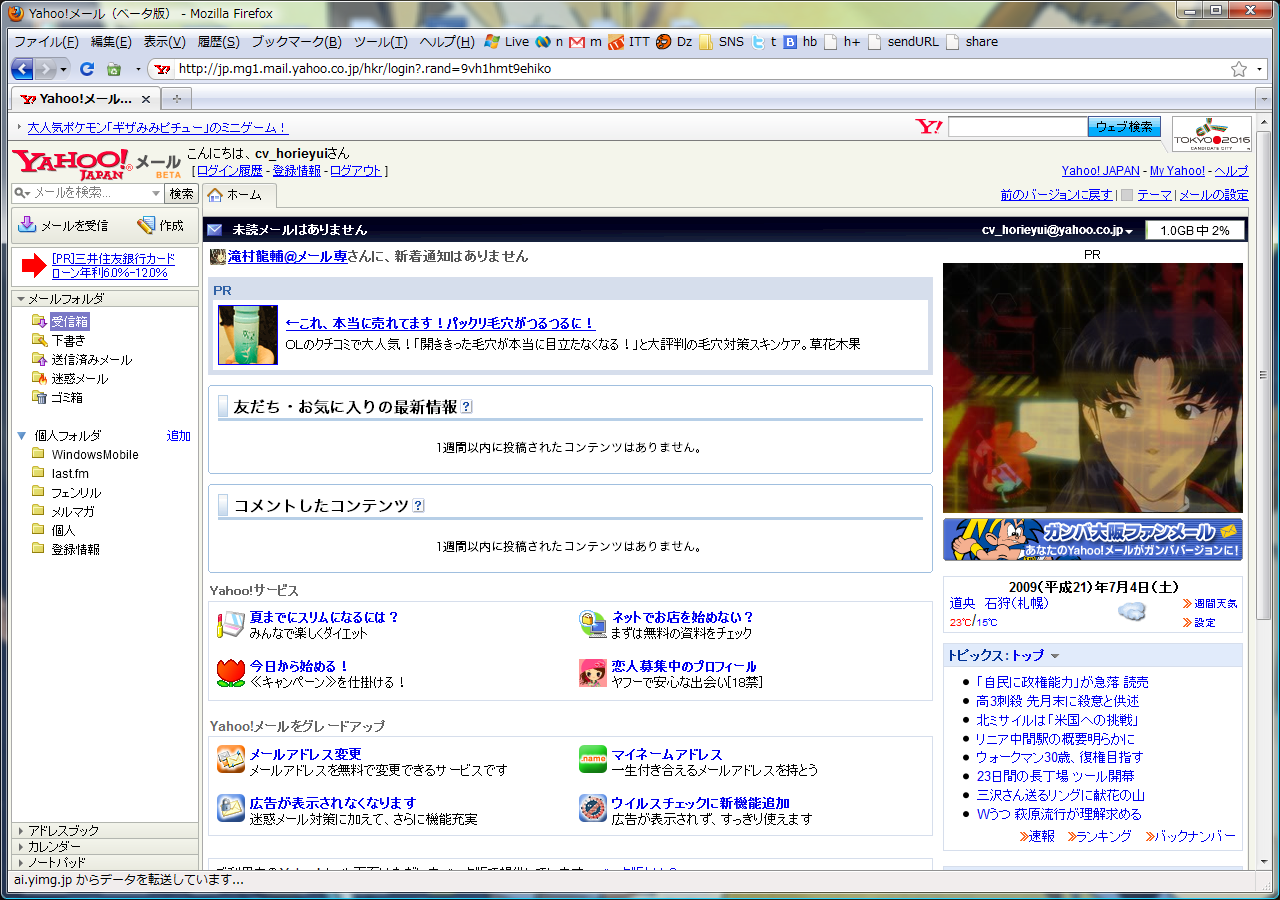Click the 1.0GB中 2% storage usage bar
Viewport: 1280px width, 900px height.
pyautogui.click(x=1195, y=230)
